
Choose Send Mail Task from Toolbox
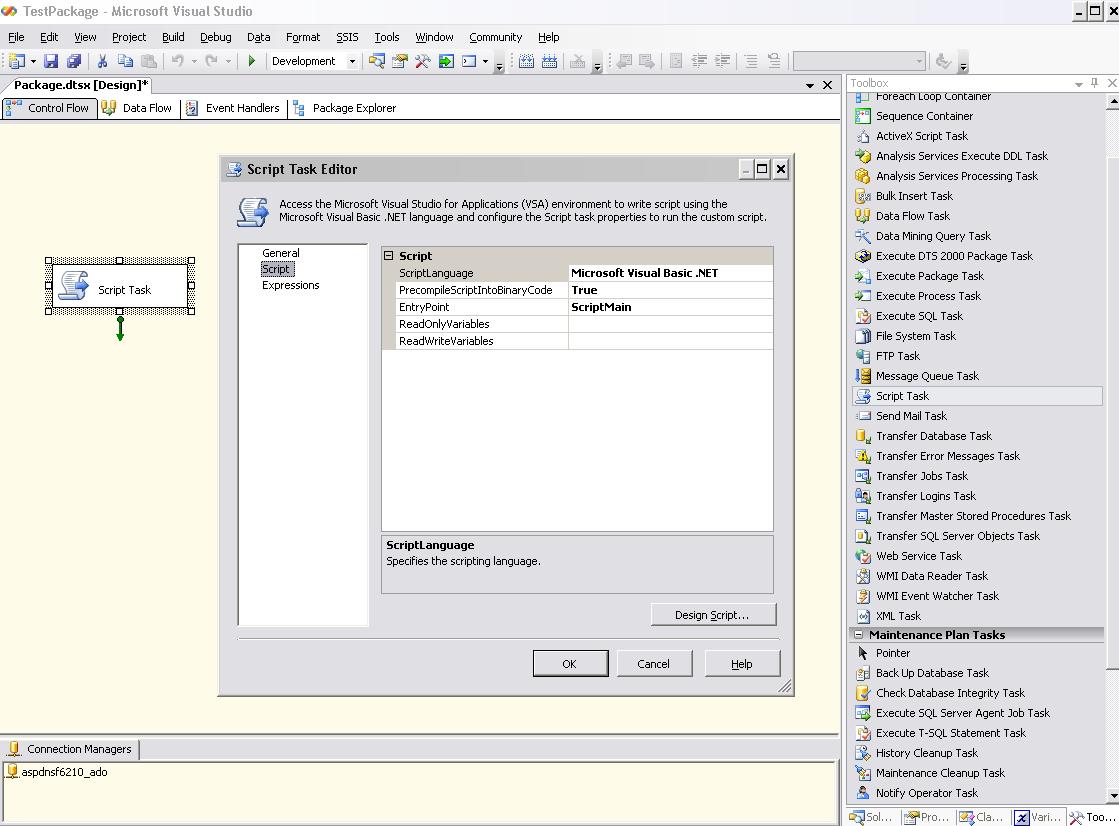tap(911, 416)
